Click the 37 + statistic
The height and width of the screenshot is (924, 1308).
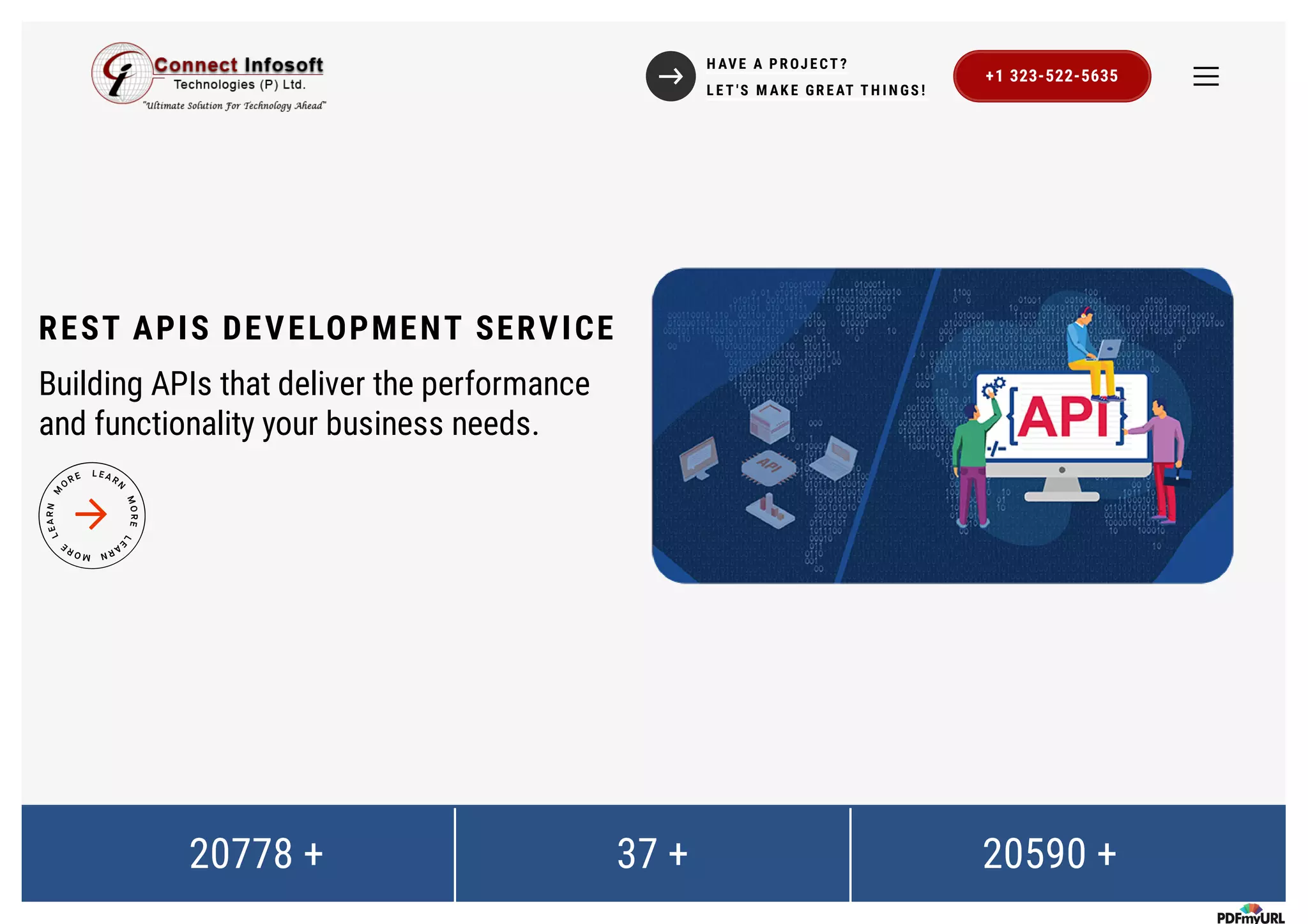[x=652, y=854]
